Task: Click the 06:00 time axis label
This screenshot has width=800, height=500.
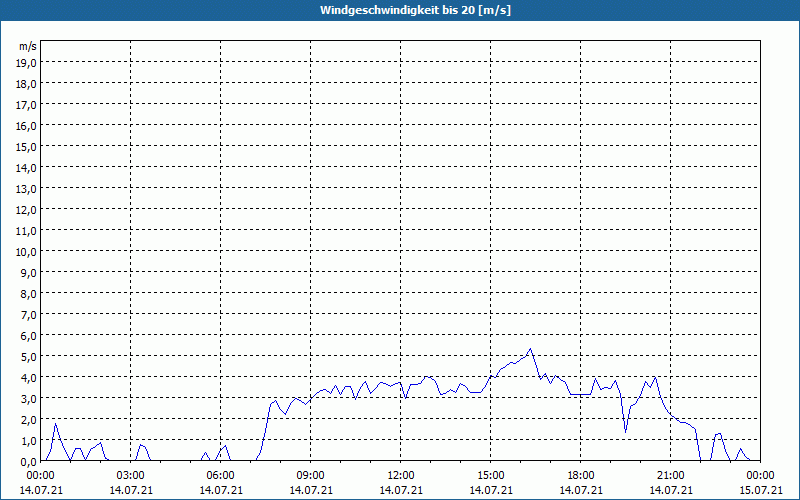Action: 220,476
